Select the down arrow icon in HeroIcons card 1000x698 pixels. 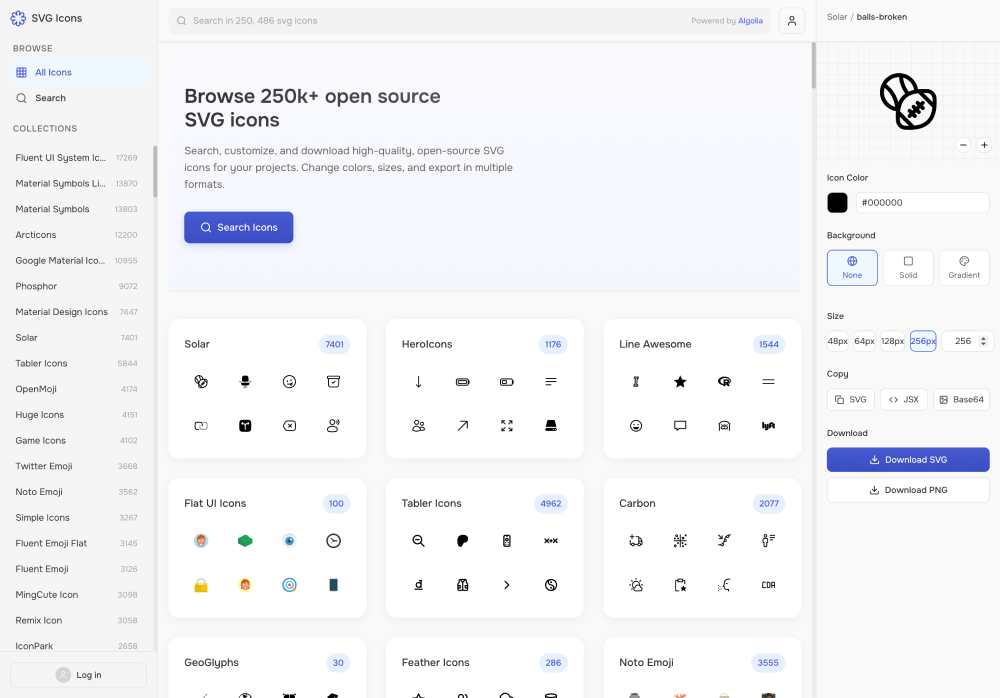pyautogui.click(x=418, y=382)
